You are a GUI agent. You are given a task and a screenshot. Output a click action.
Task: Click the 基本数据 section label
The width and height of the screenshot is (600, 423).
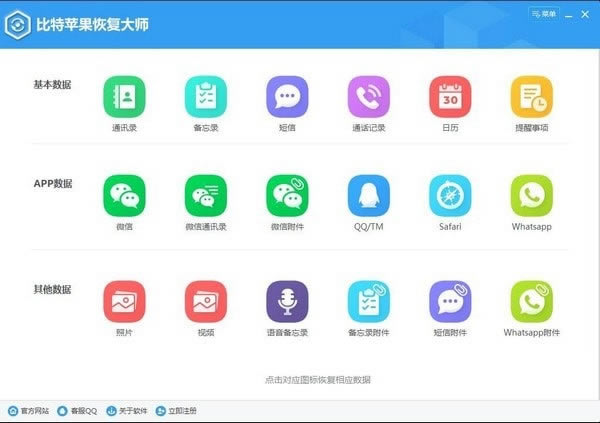click(x=52, y=85)
